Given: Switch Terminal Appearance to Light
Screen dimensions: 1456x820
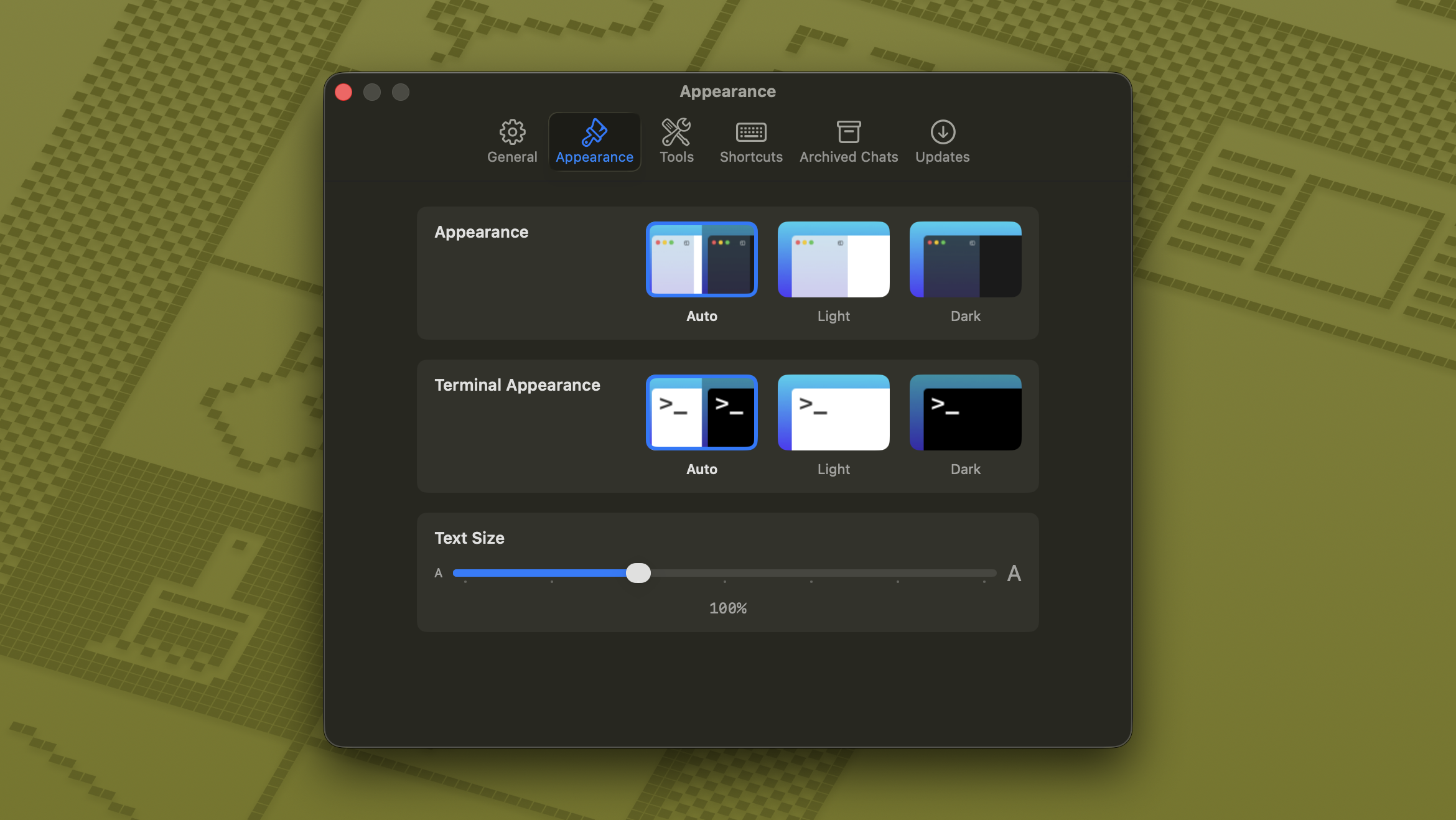Looking at the screenshot, I should (x=833, y=412).
